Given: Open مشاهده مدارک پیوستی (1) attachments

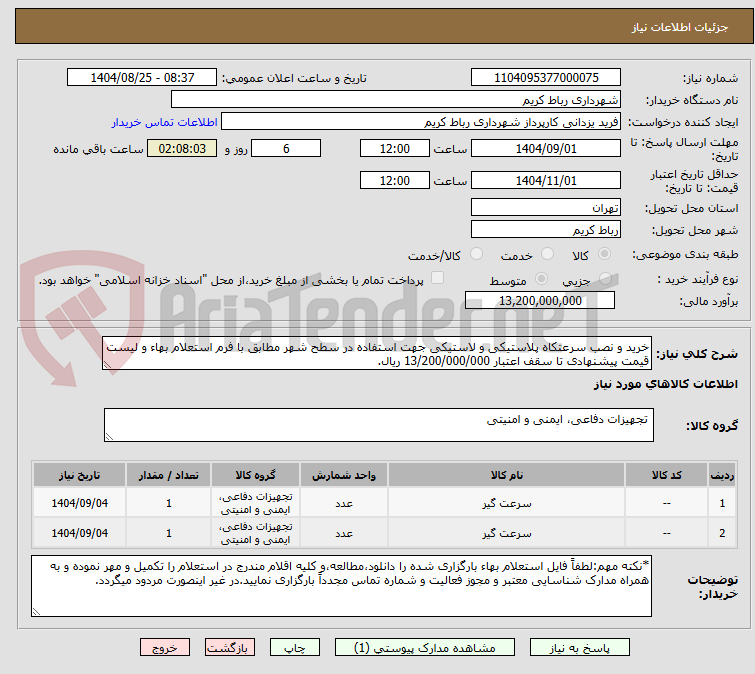Looking at the screenshot, I should point(425,648).
